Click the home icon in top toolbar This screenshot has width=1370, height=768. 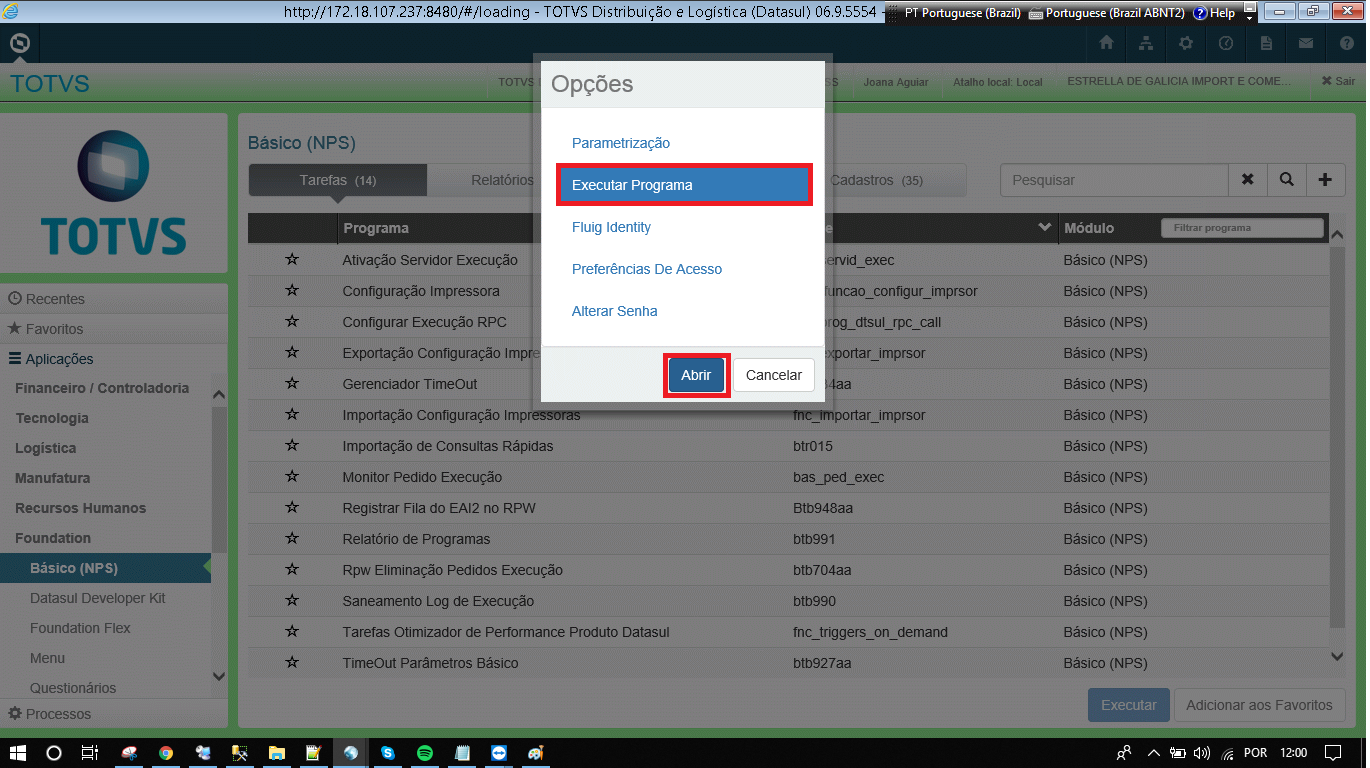[x=1106, y=44]
